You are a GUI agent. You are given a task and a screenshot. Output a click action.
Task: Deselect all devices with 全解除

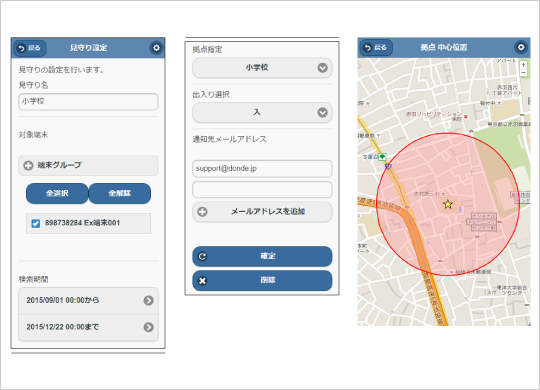pos(120,193)
